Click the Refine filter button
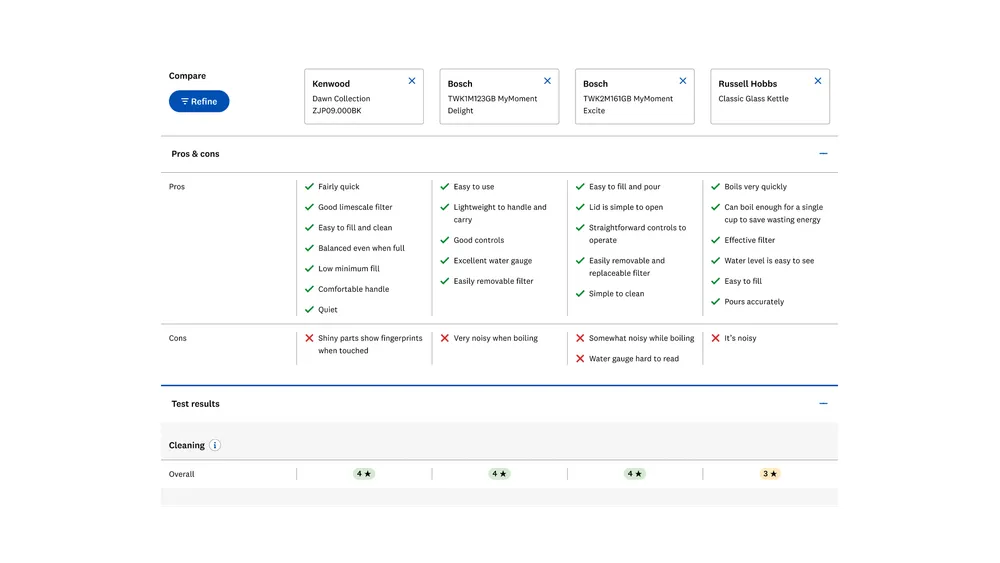The image size is (1000, 563). click(x=199, y=101)
